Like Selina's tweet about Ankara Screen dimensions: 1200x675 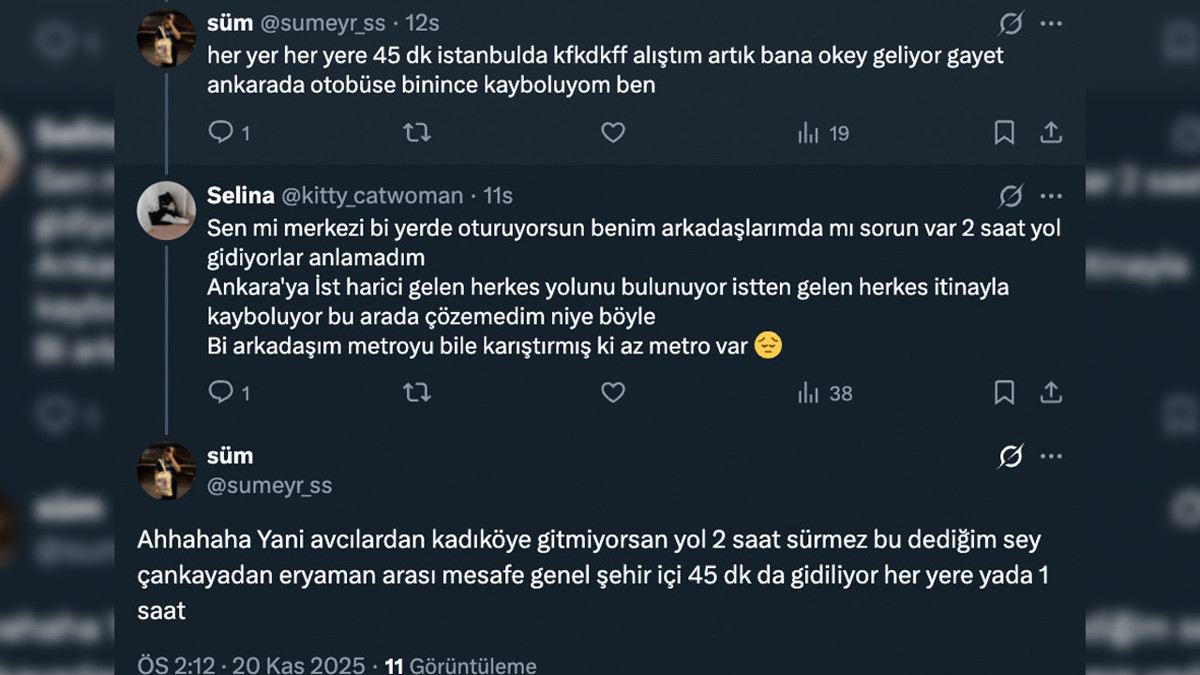pyautogui.click(x=612, y=393)
